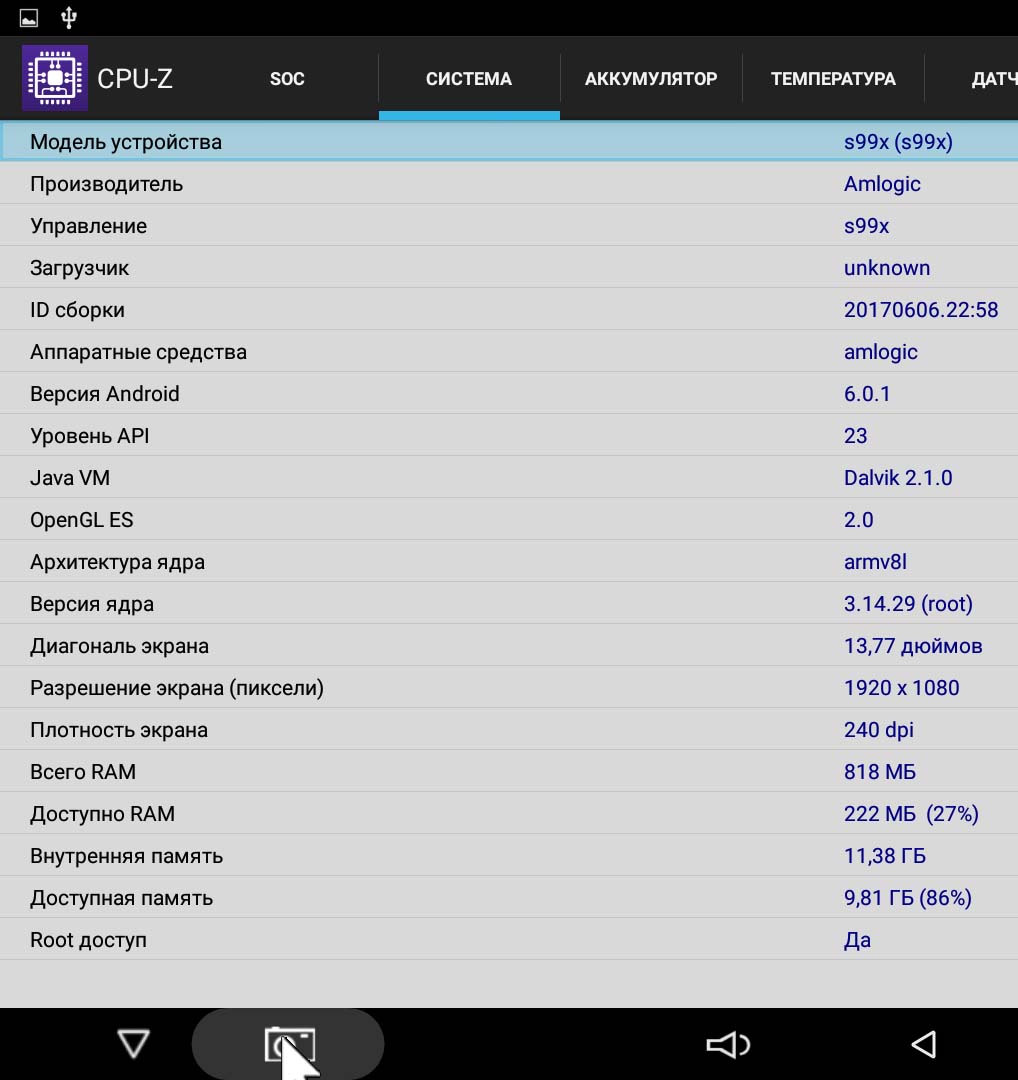Screen dimensions: 1018x1080
Task: Switch to the SOC tab
Action: [x=287, y=79]
